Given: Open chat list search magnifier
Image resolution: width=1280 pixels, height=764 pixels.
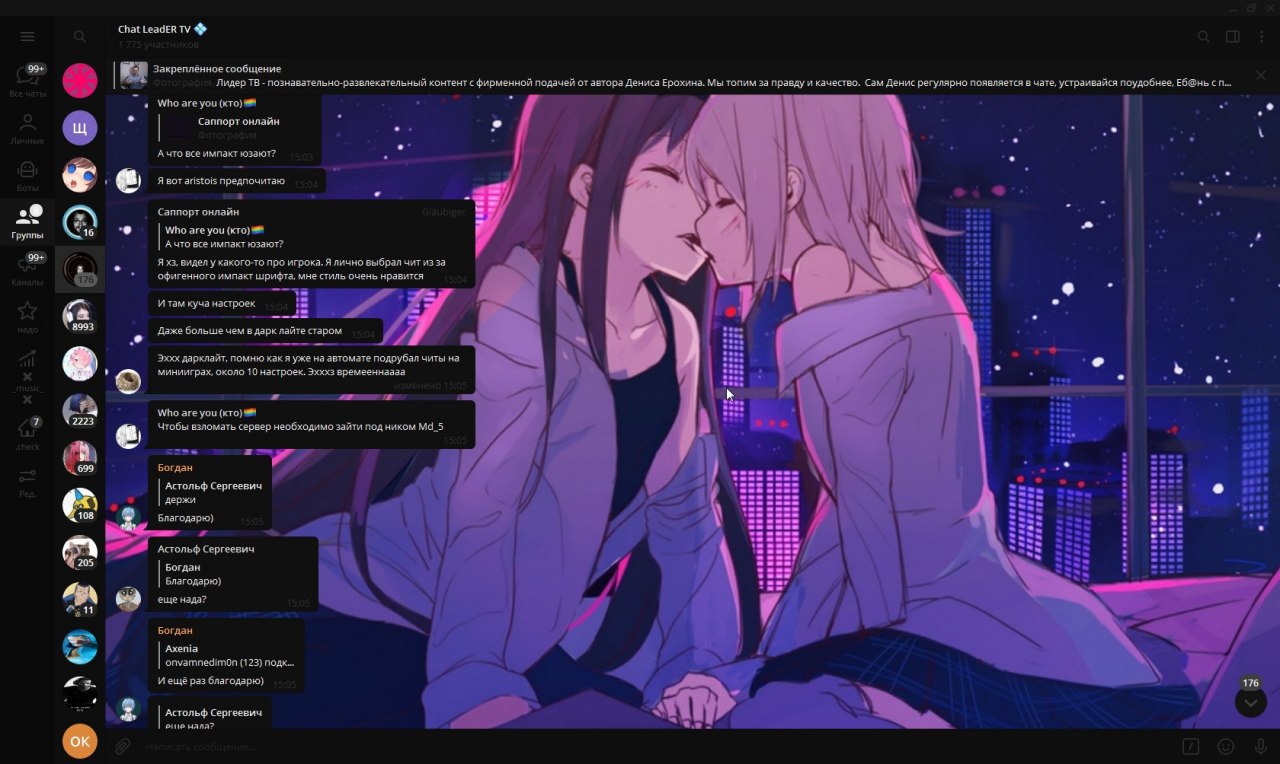Looking at the screenshot, I should pos(80,37).
